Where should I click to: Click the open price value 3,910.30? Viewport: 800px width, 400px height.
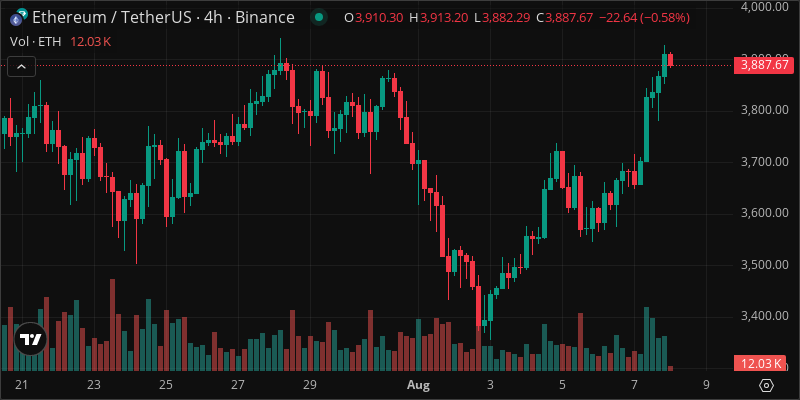click(380, 18)
